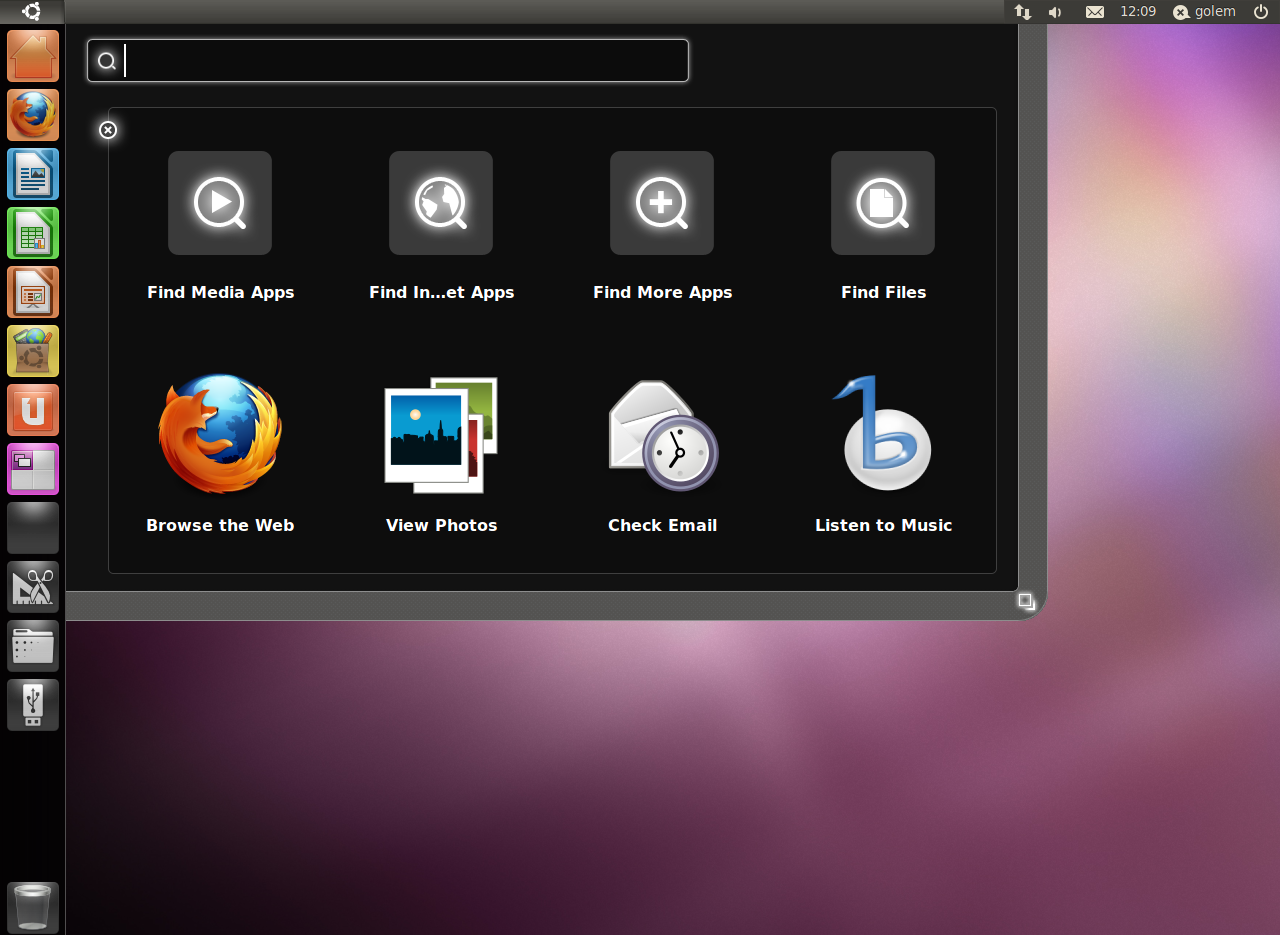This screenshot has height=935, width=1280.
Task: Click the Browse the Web shortcut
Action: click(x=220, y=435)
